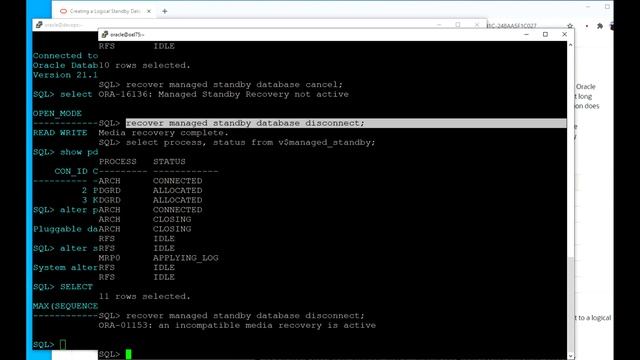This screenshot has height=360, width=640.
Task: Click the terminal scrollbar down arrow
Action: (570, 356)
